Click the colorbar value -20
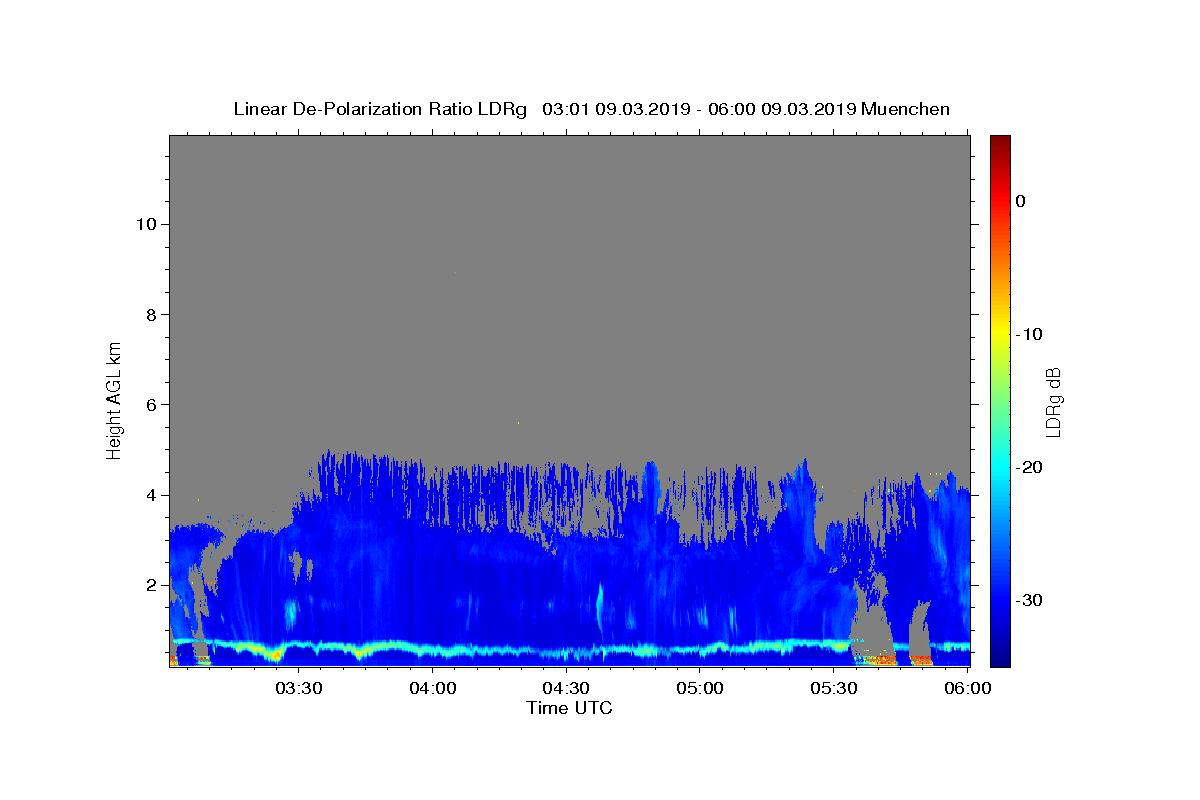 tap(1028, 467)
